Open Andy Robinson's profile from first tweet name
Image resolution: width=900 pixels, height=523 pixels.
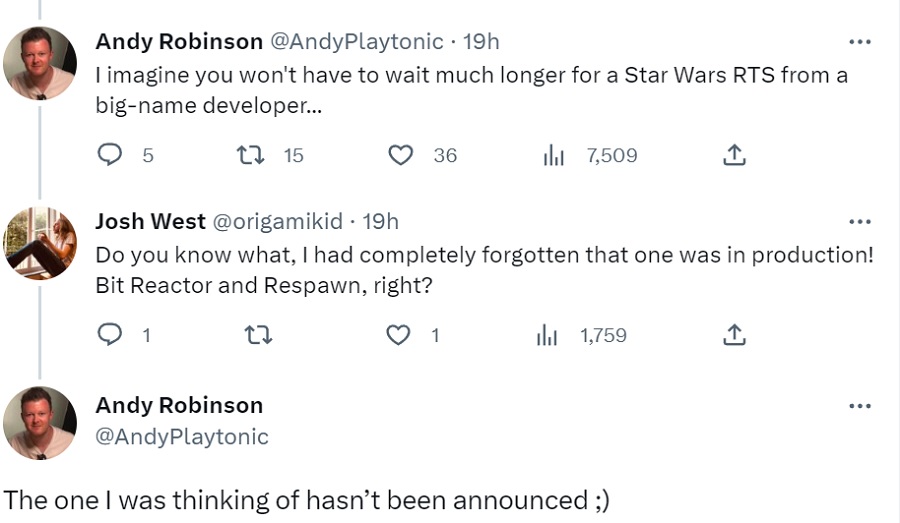click(179, 42)
